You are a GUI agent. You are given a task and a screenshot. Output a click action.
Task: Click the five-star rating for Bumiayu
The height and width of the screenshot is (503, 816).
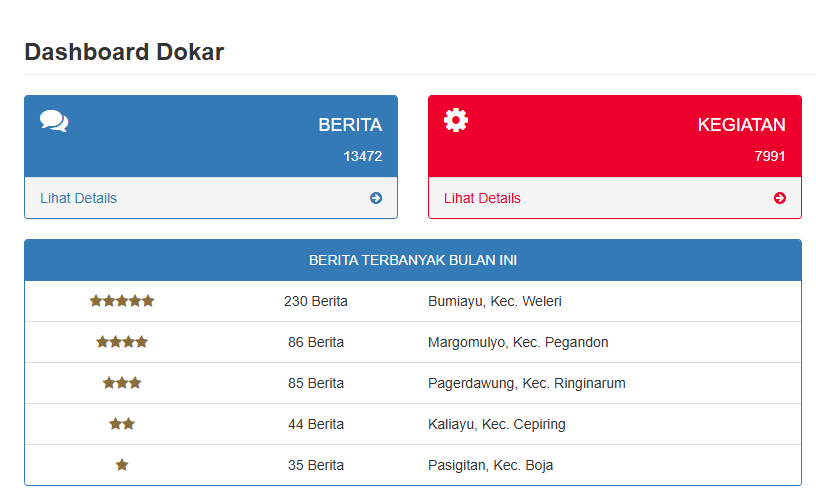(x=122, y=301)
